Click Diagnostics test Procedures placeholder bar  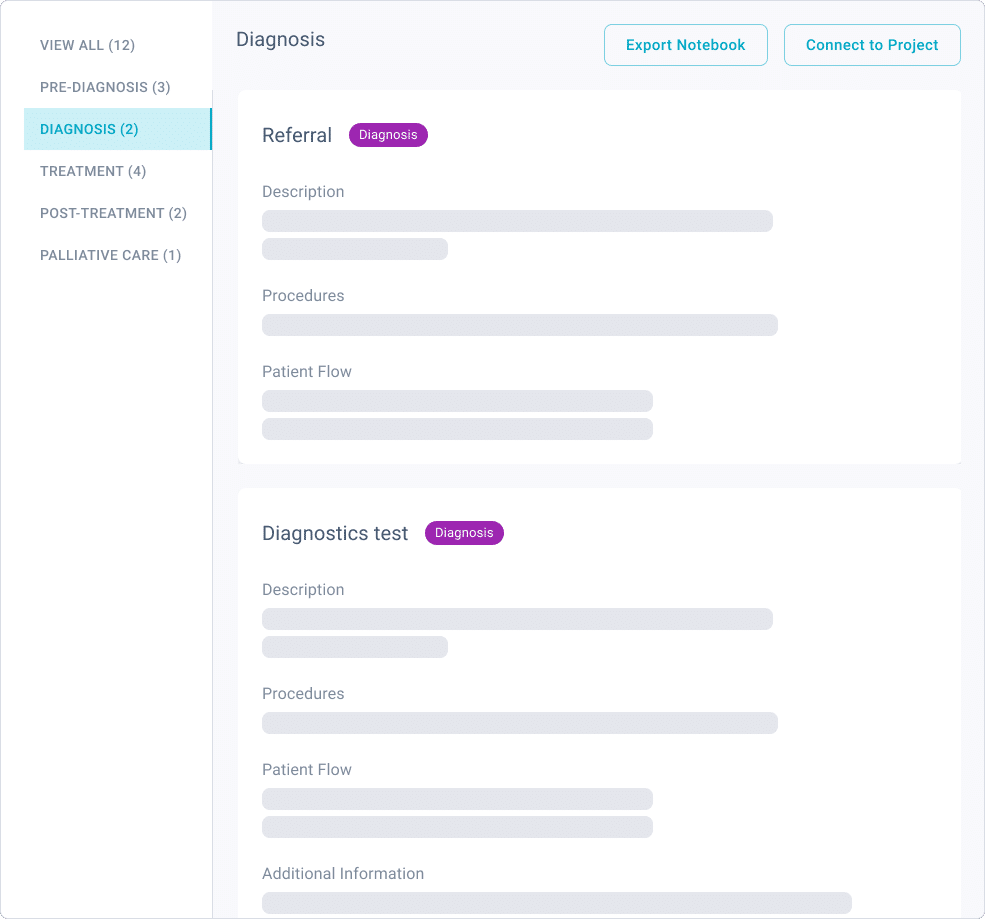coord(520,723)
